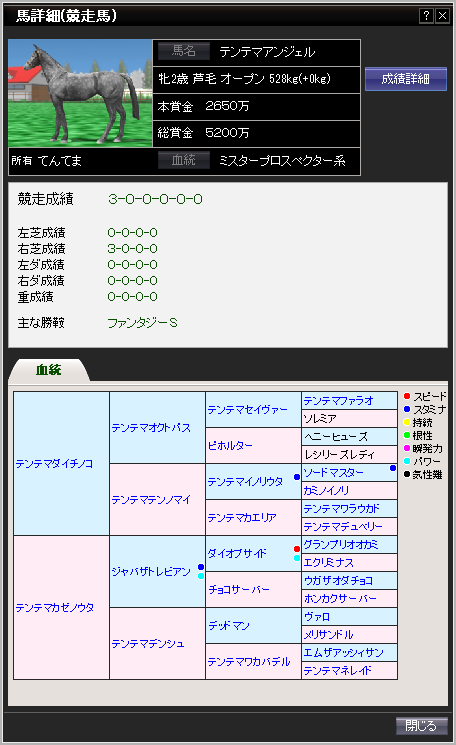Close the horse detail window
Image resolution: width=456 pixels, height=745 pixels.
coord(442,16)
